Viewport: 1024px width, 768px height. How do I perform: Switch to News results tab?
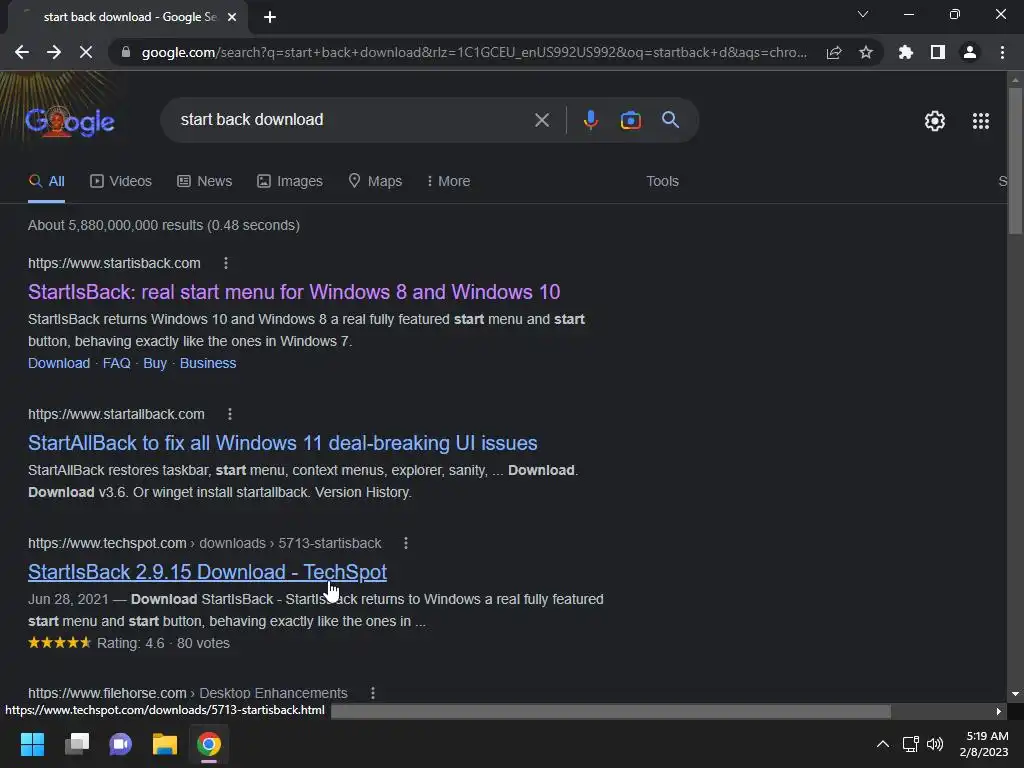204,182
